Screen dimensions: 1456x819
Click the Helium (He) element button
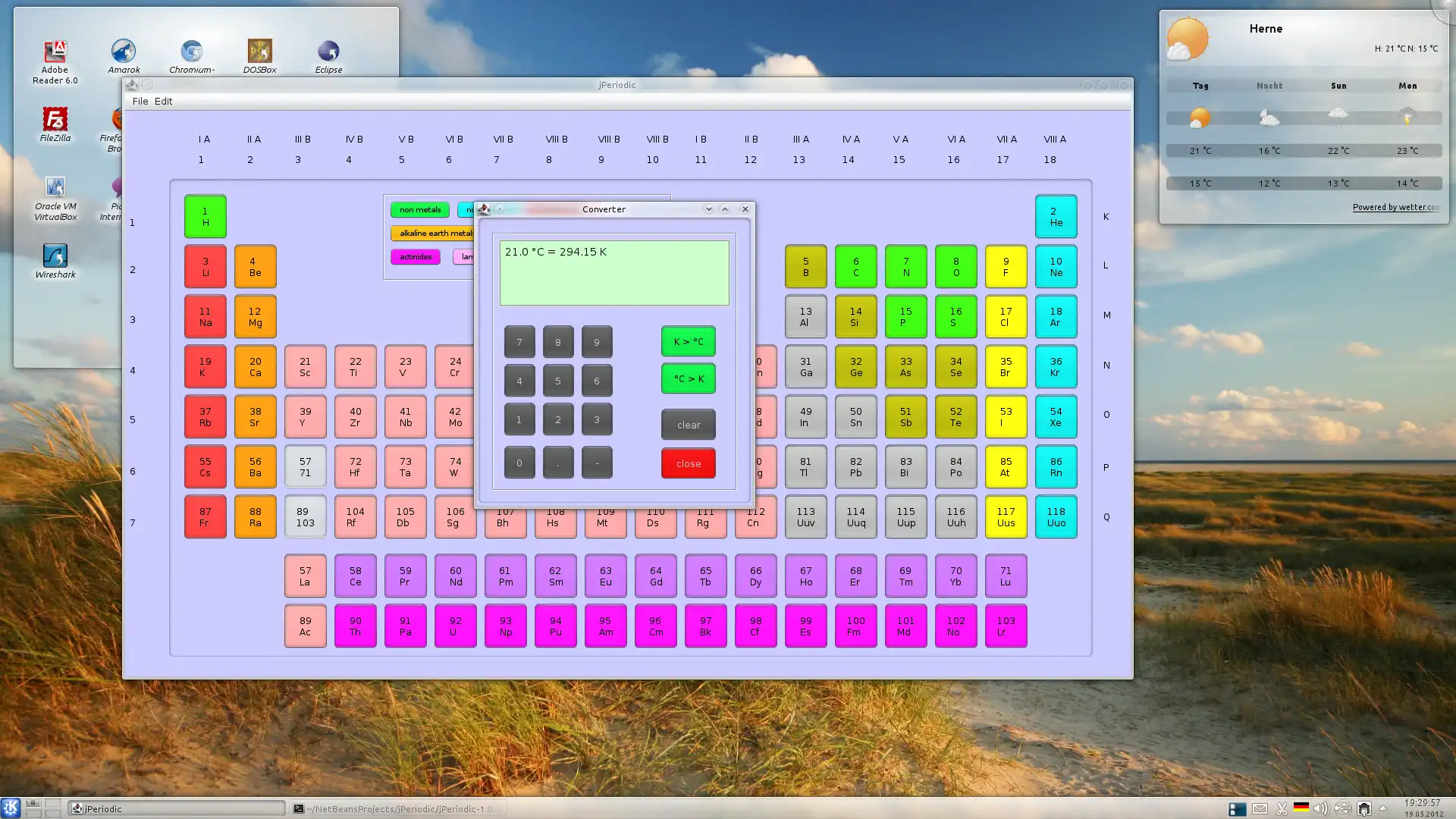pos(1055,216)
